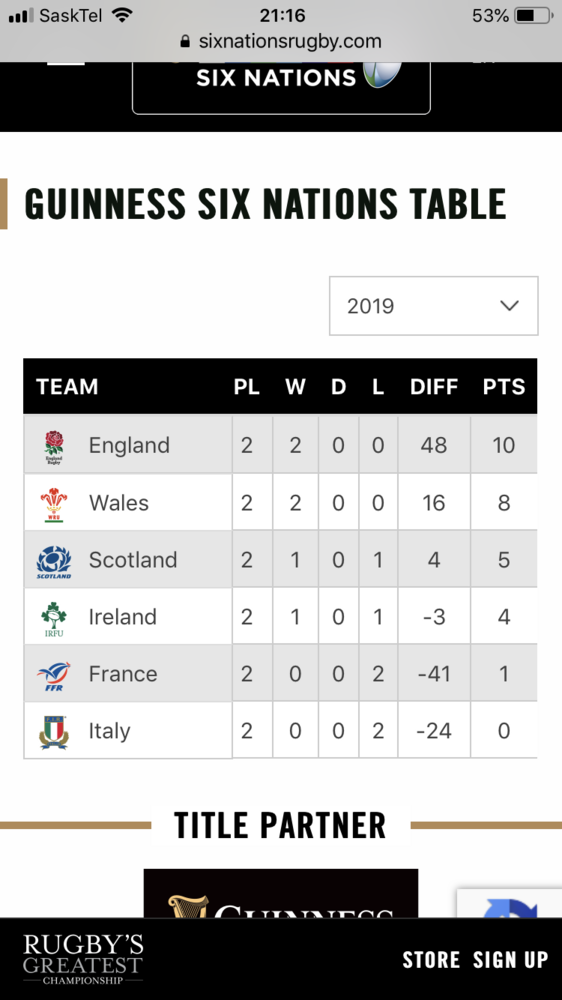562x1000 pixels.
Task: Tap the Scotland thistle logo
Action: click(x=54, y=561)
